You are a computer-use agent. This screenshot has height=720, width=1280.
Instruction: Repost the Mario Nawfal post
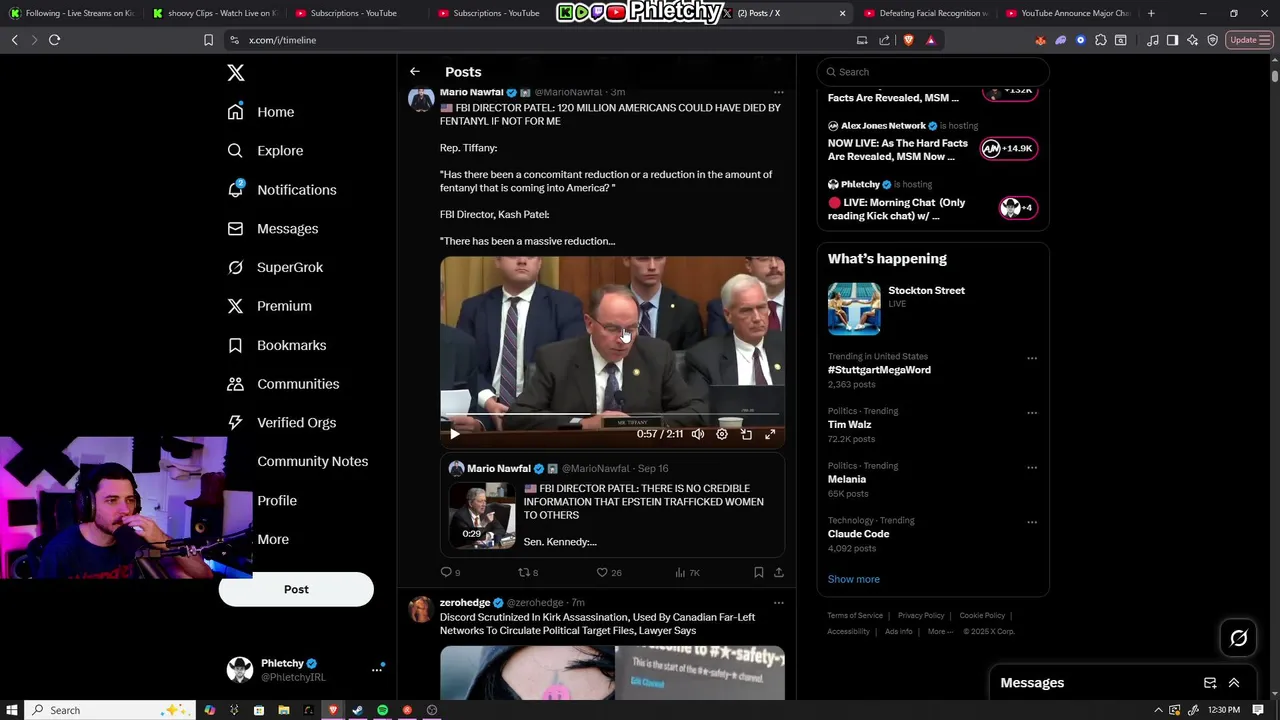(527, 572)
